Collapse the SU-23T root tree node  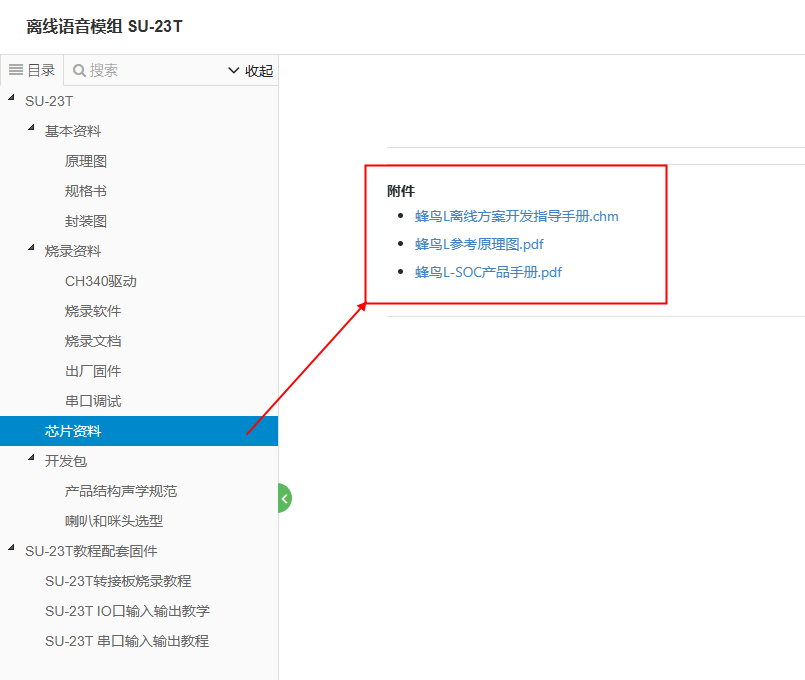click(11, 98)
